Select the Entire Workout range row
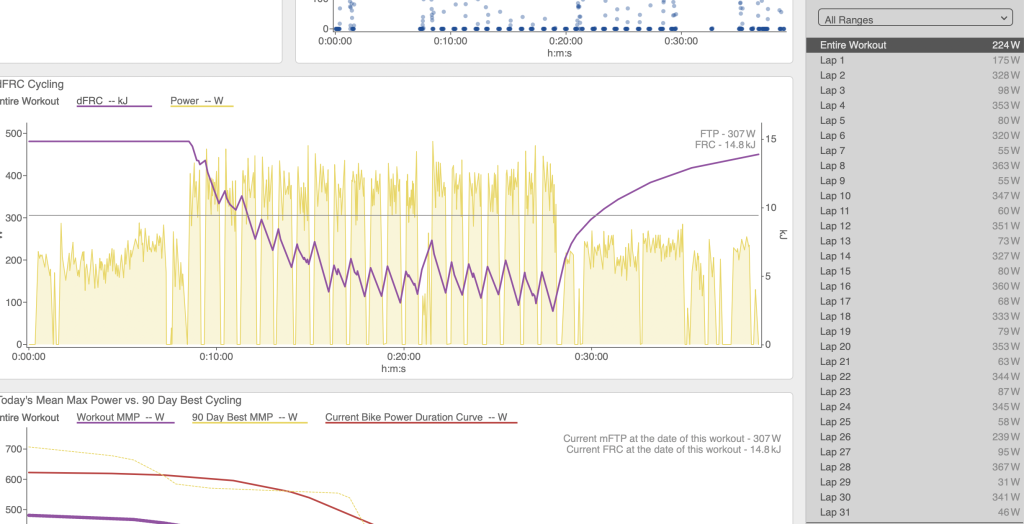 pyautogui.click(x=914, y=45)
